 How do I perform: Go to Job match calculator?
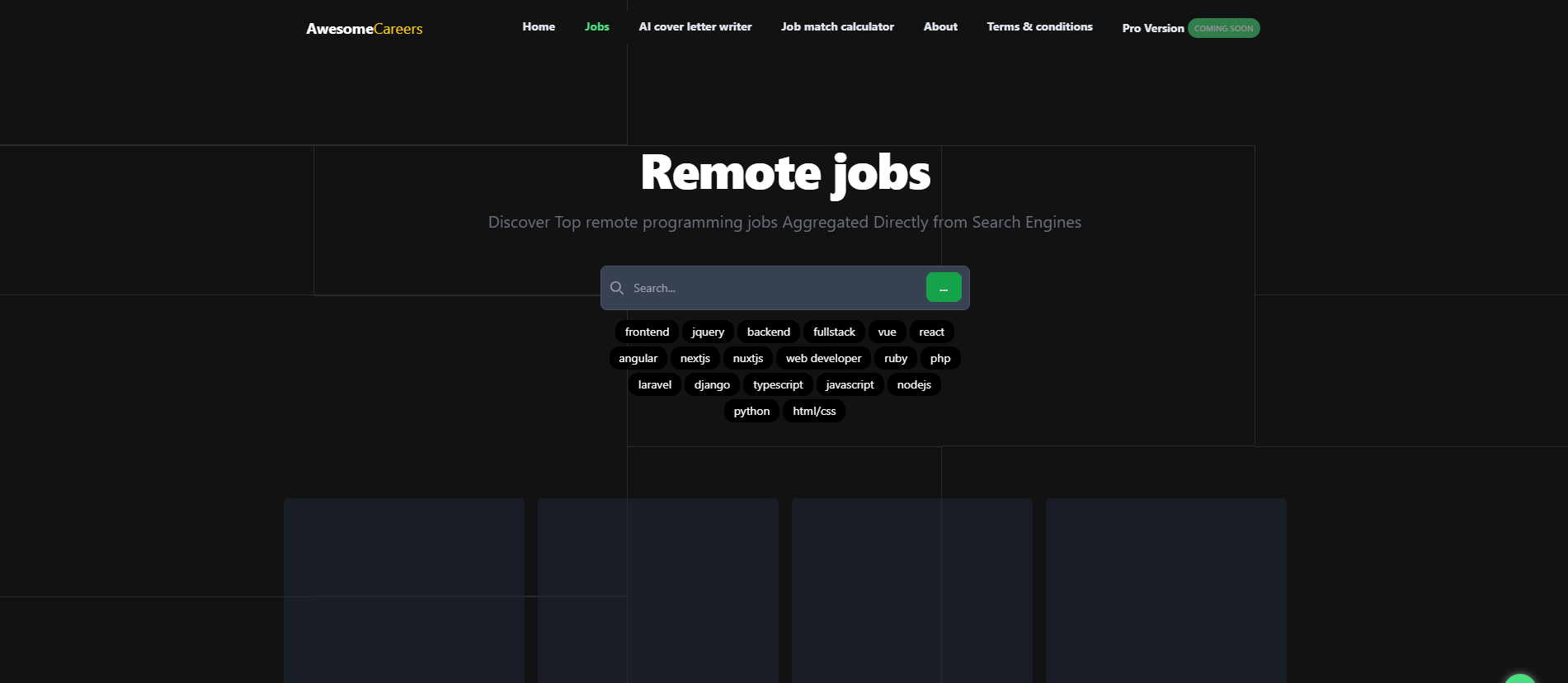click(837, 27)
